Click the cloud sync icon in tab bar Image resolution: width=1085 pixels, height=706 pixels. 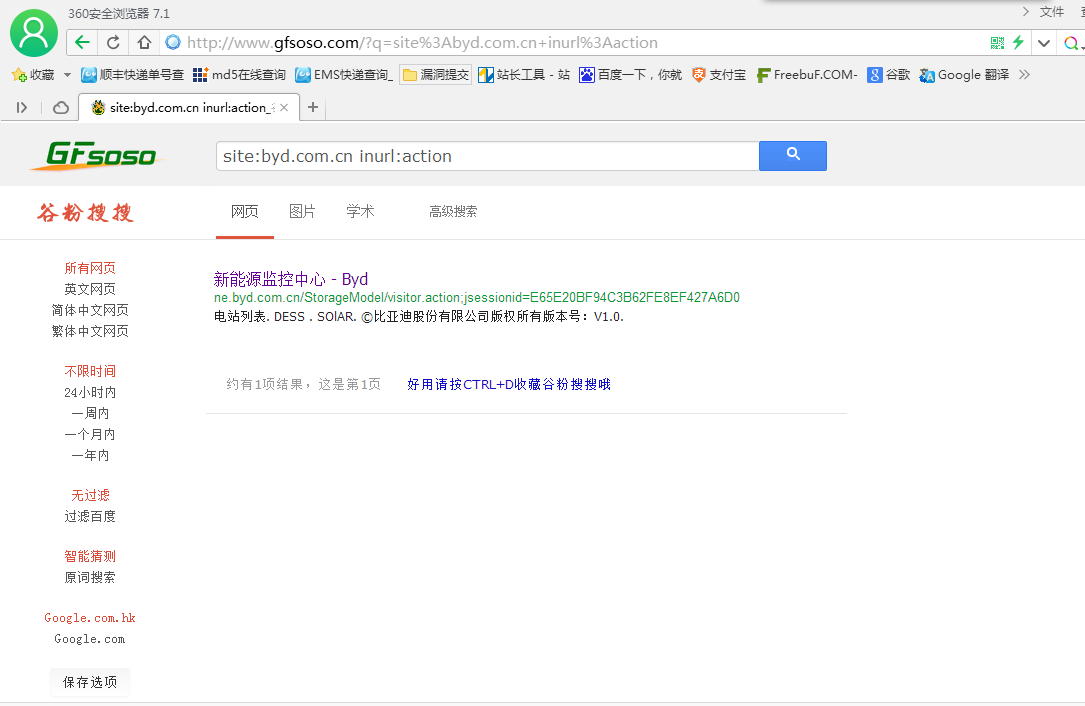click(61, 107)
